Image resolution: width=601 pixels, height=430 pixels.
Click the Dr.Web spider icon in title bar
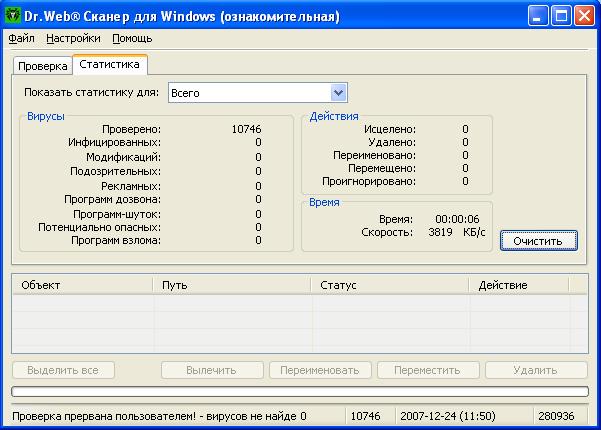[12, 15]
